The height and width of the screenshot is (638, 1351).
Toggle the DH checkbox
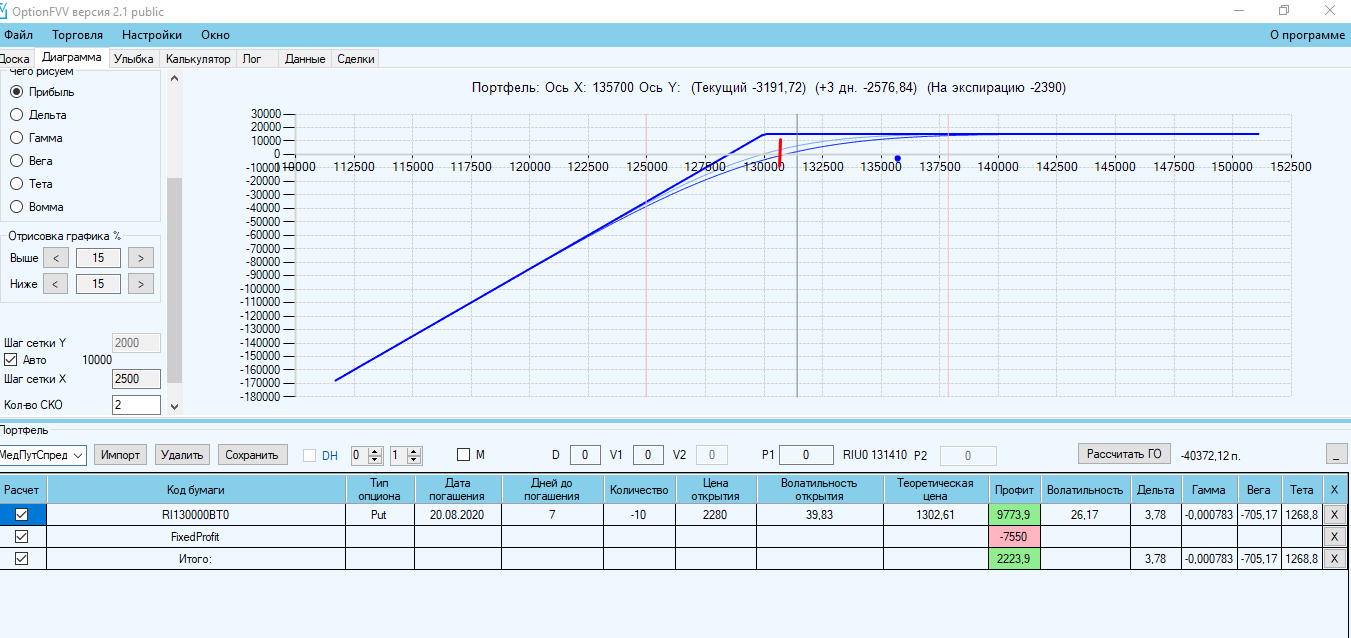pyautogui.click(x=309, y=455)
